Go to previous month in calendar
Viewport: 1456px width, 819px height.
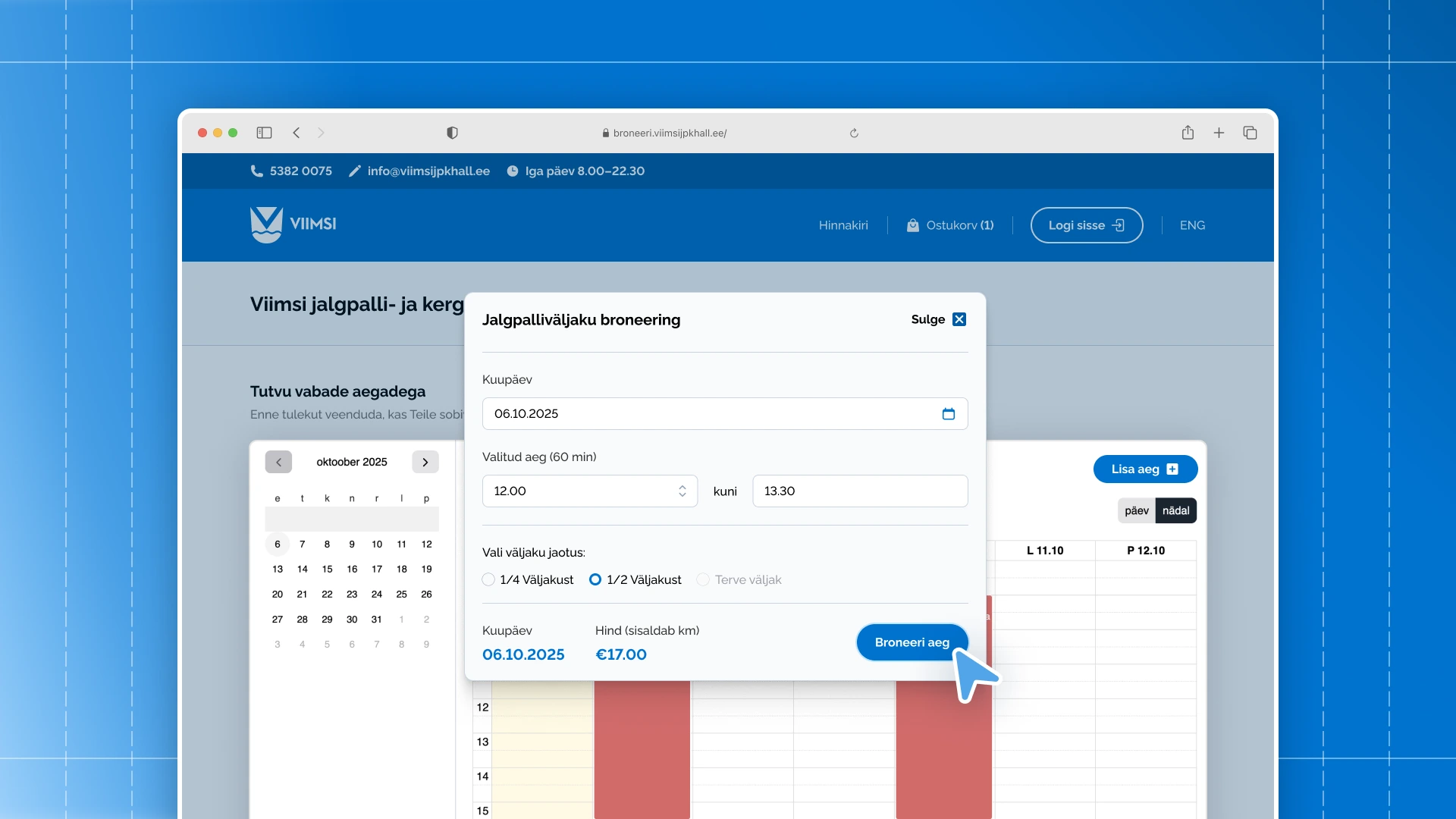[278, 462]
